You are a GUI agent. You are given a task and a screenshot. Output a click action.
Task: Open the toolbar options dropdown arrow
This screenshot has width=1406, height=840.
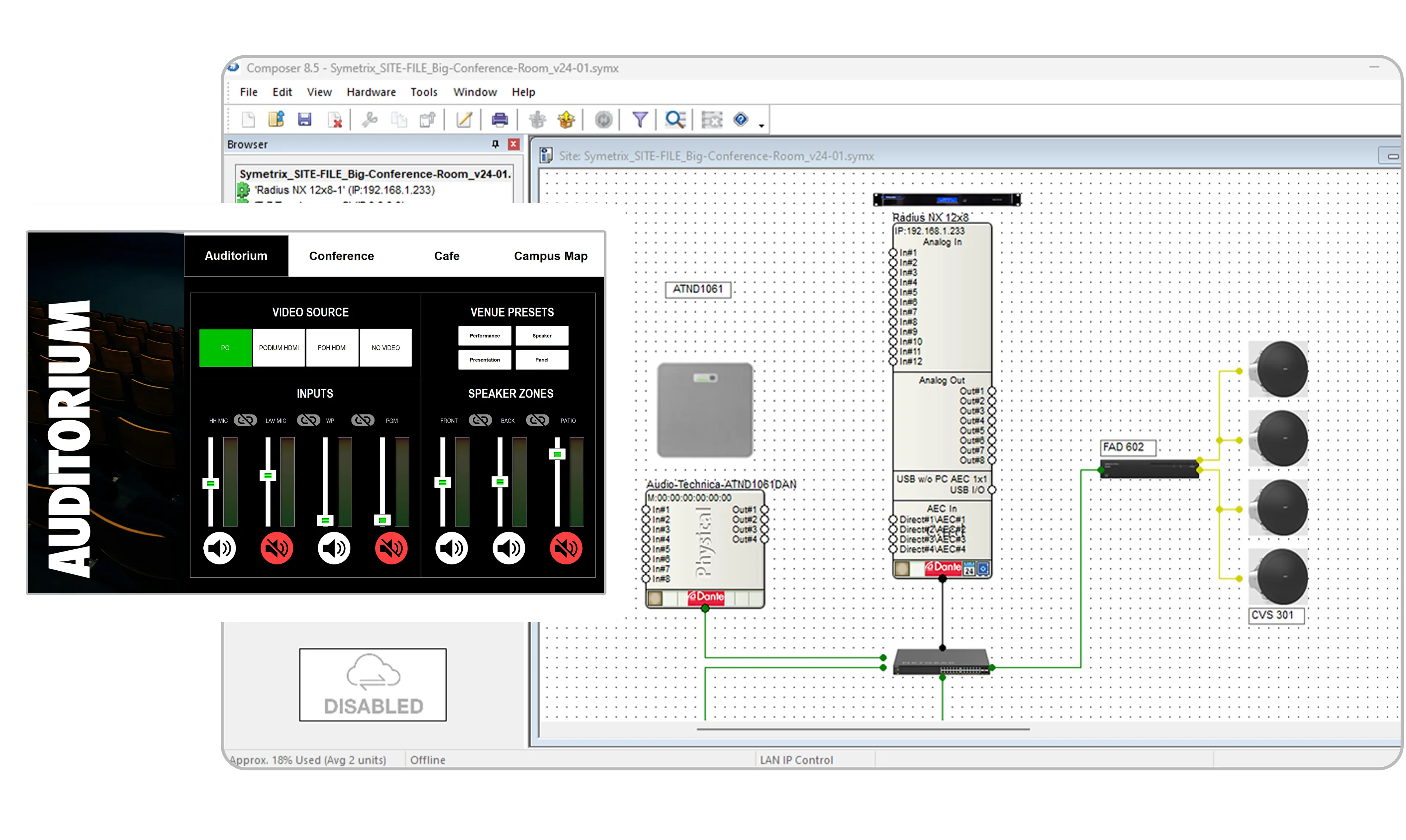click(761, 126)
